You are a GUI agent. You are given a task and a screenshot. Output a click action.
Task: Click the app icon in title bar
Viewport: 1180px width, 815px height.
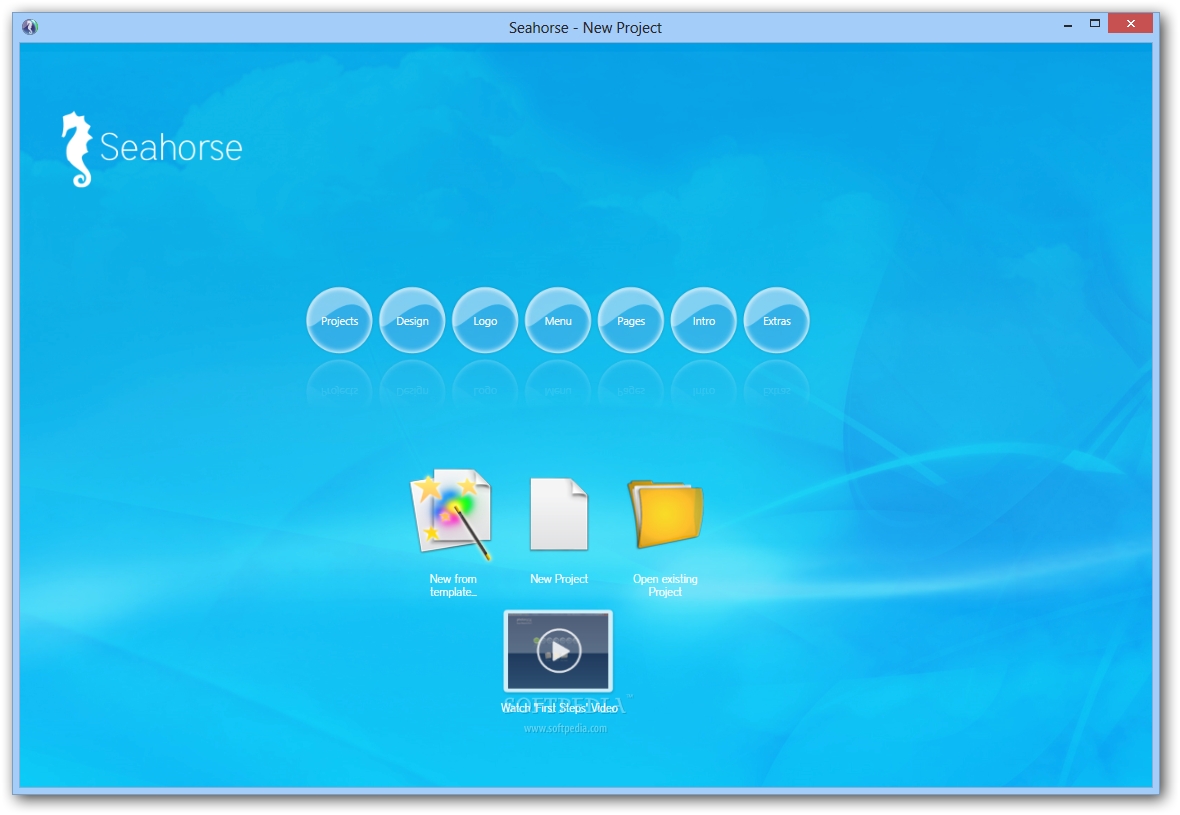30,27
